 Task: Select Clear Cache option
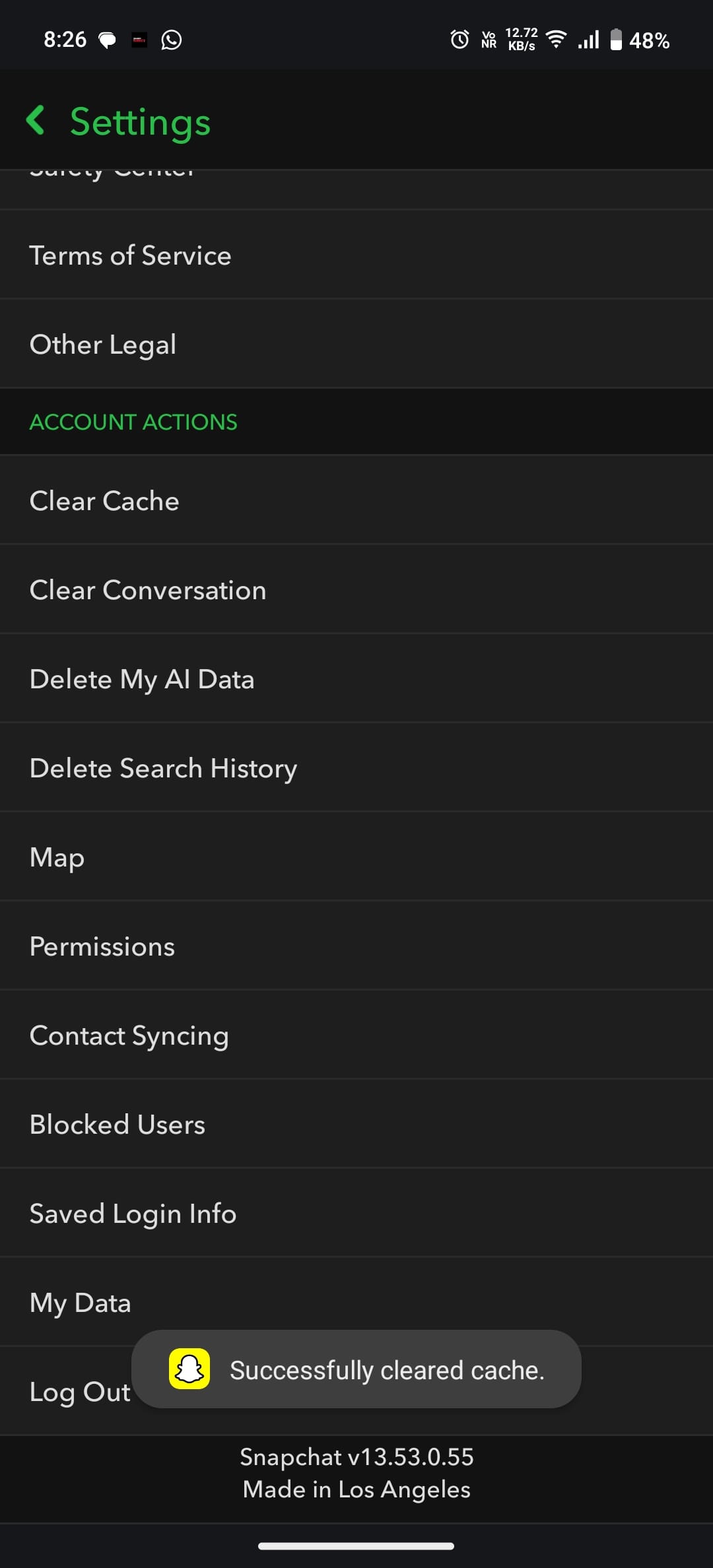coord(104,501)
